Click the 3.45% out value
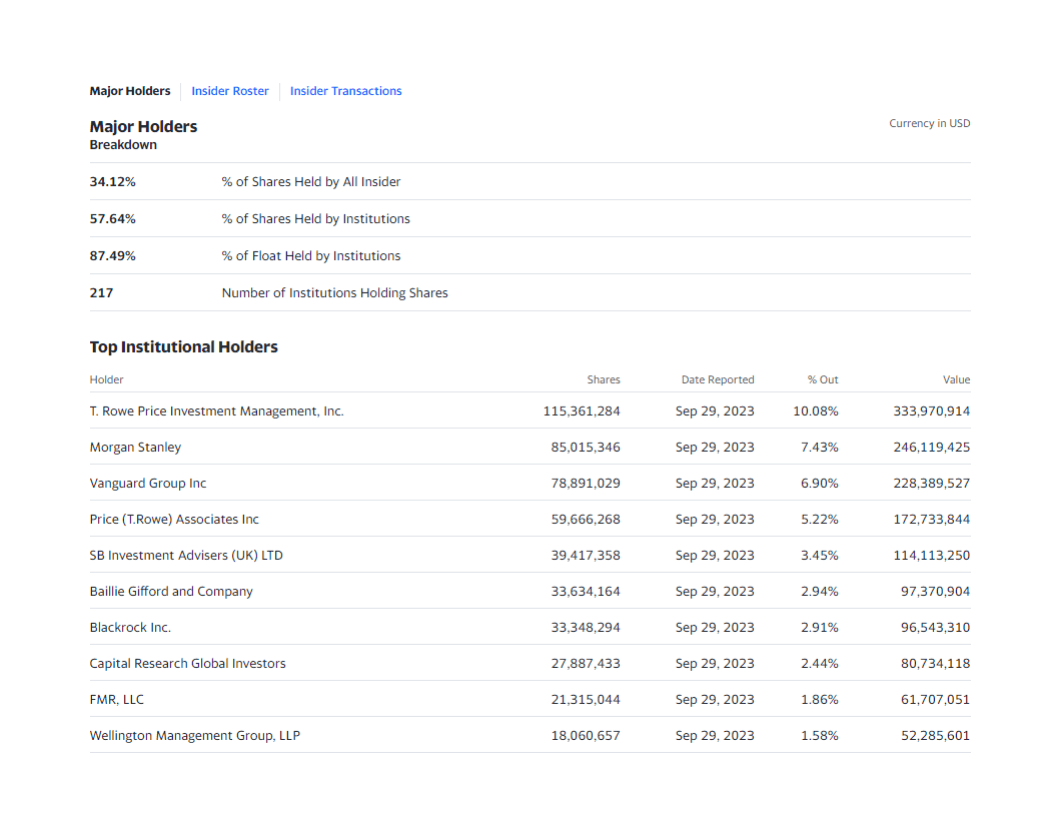 click(820, 555)
